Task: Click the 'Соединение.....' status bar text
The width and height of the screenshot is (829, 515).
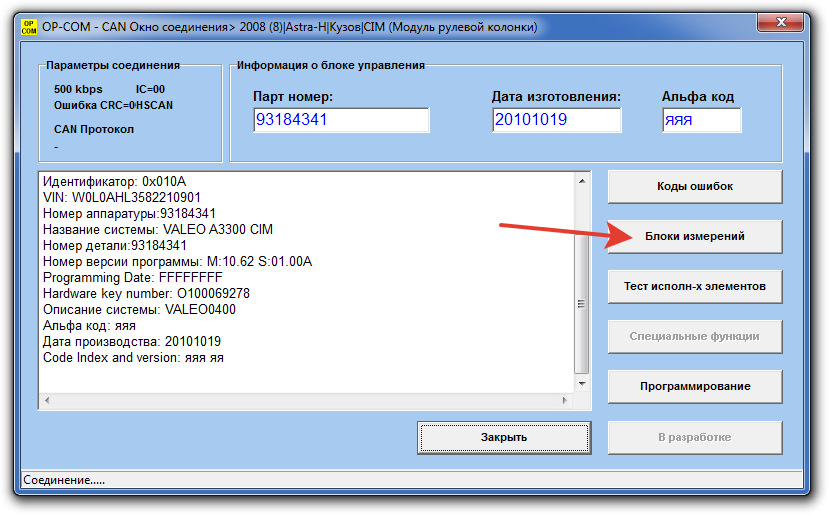Action: tap(64, 480)
